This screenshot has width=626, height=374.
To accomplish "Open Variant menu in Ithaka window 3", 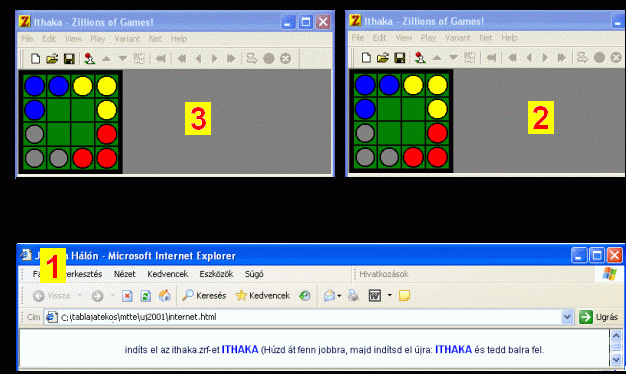I will (127, 39).
